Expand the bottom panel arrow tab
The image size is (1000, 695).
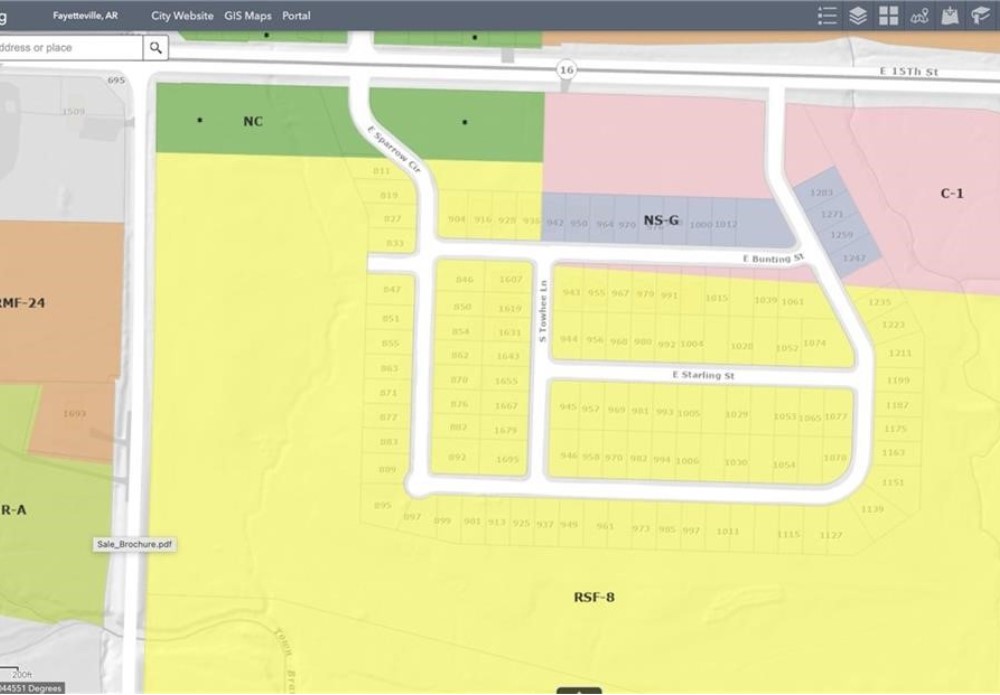pos(579,690)
